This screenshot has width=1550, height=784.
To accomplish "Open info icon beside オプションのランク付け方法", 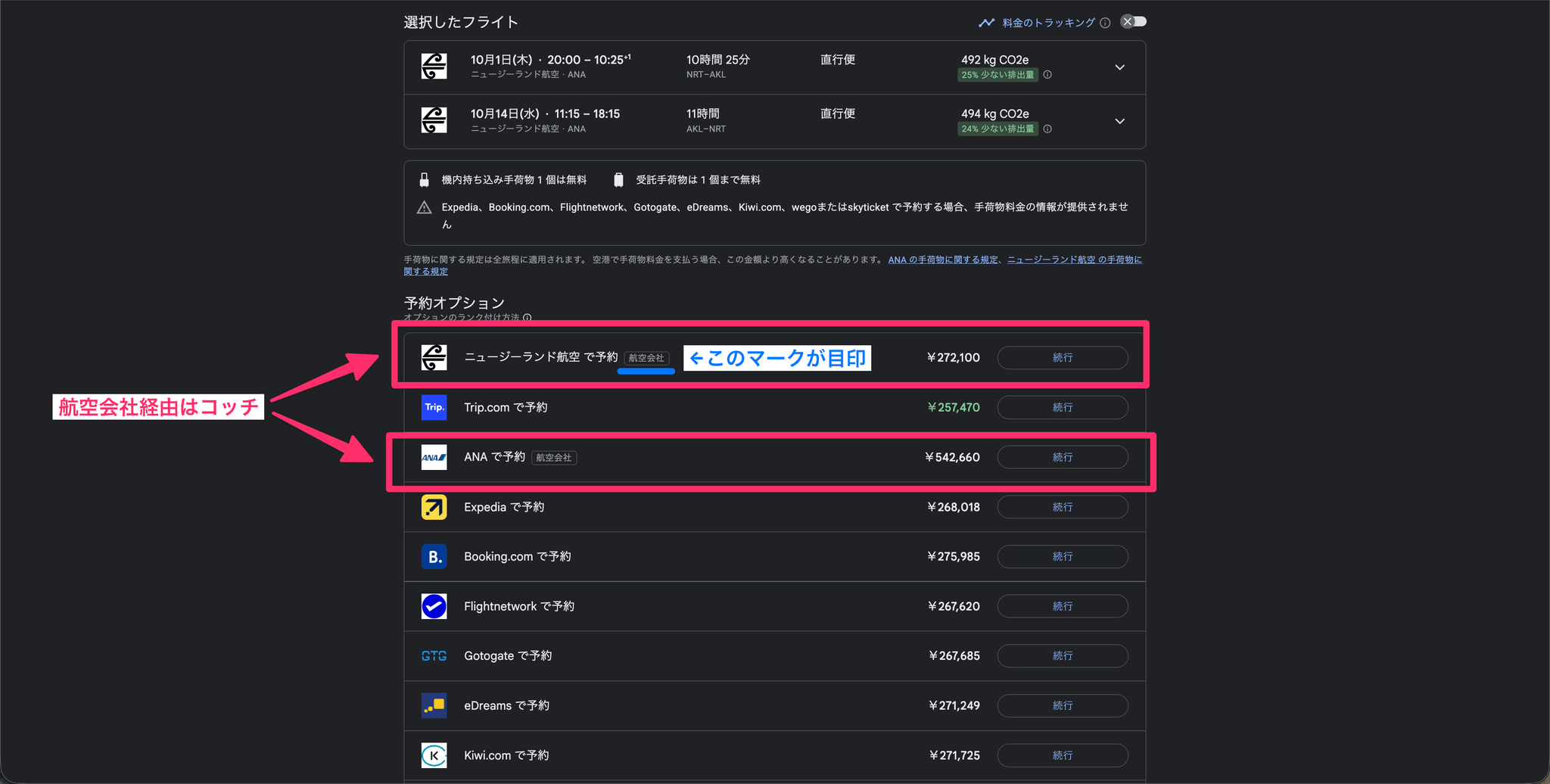I will click(x=528, y=318).
